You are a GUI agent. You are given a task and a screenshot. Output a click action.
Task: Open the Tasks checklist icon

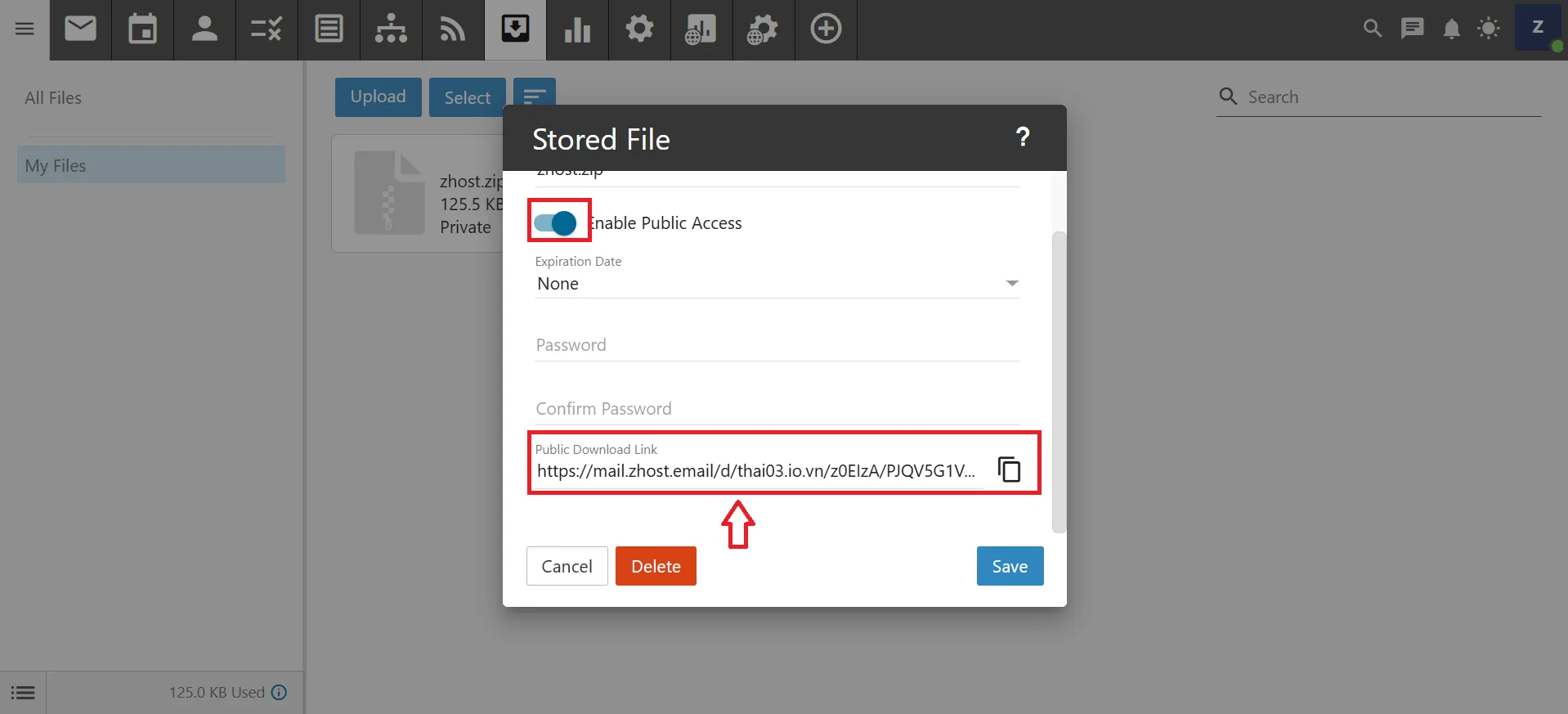click(267, 29)
